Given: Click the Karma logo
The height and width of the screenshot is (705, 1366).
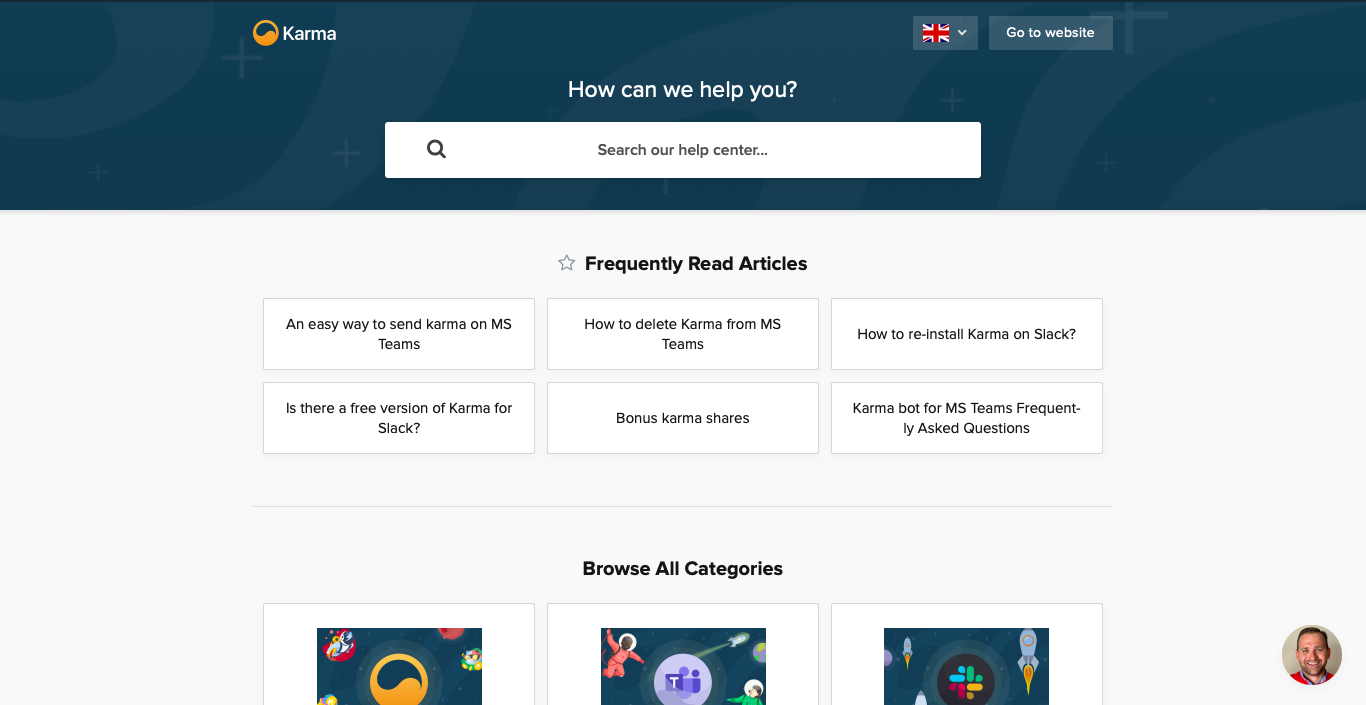Looking at the screenshot, I should pos(295,33).
